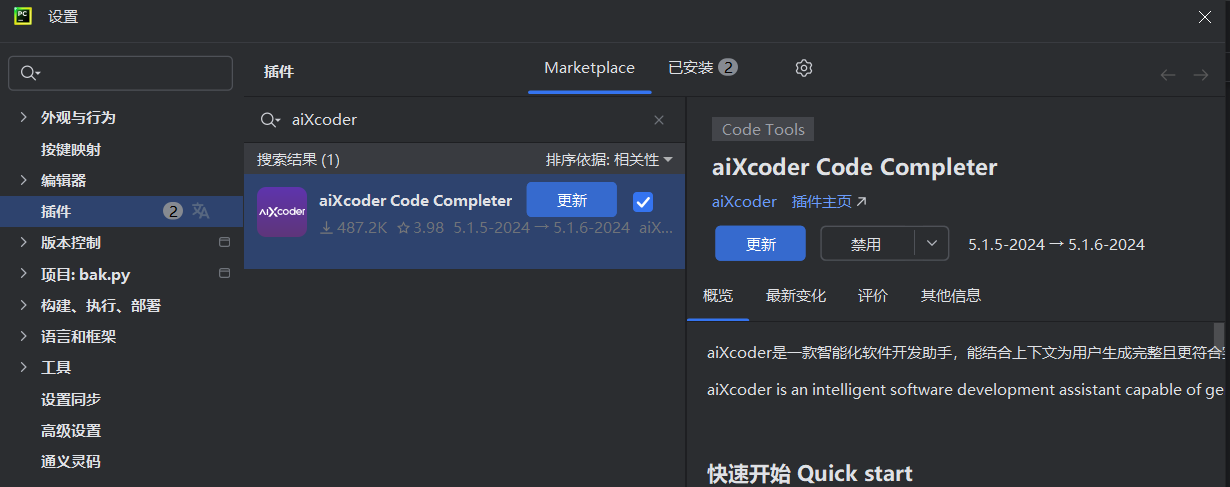Select 按键映射 in settings tree
This screenshot has width=1230, height=487.
(x=71, y=149)
